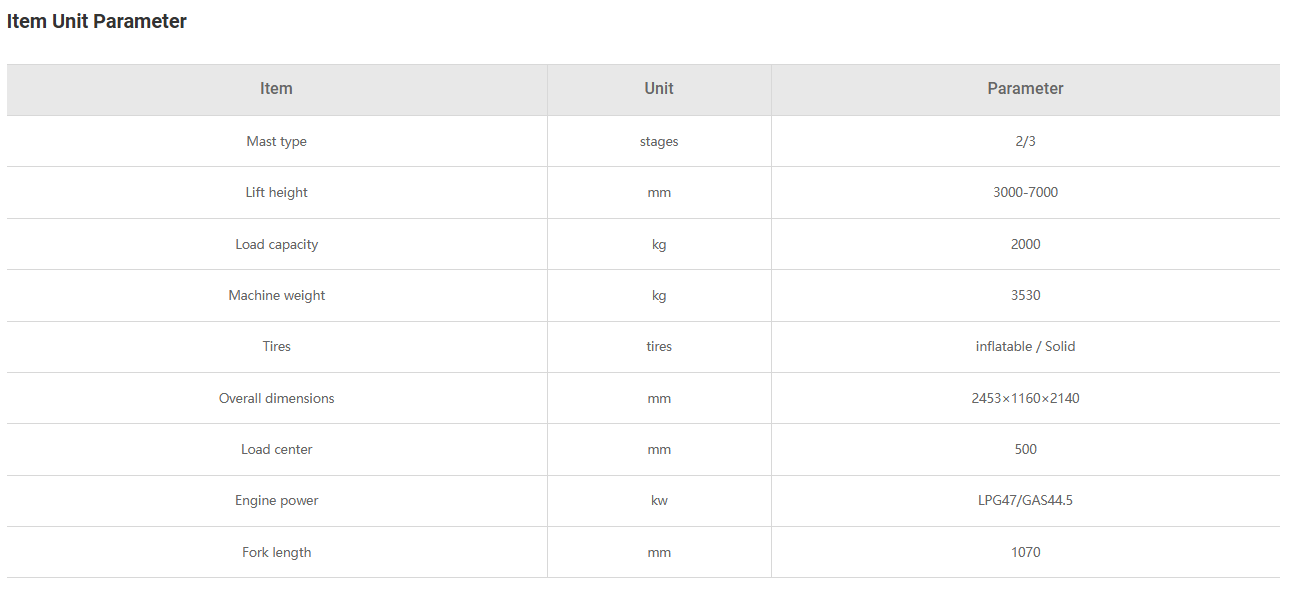Click the Load center row label
The width and height of the screenshot is (1312, 593).
coord(277,449)
